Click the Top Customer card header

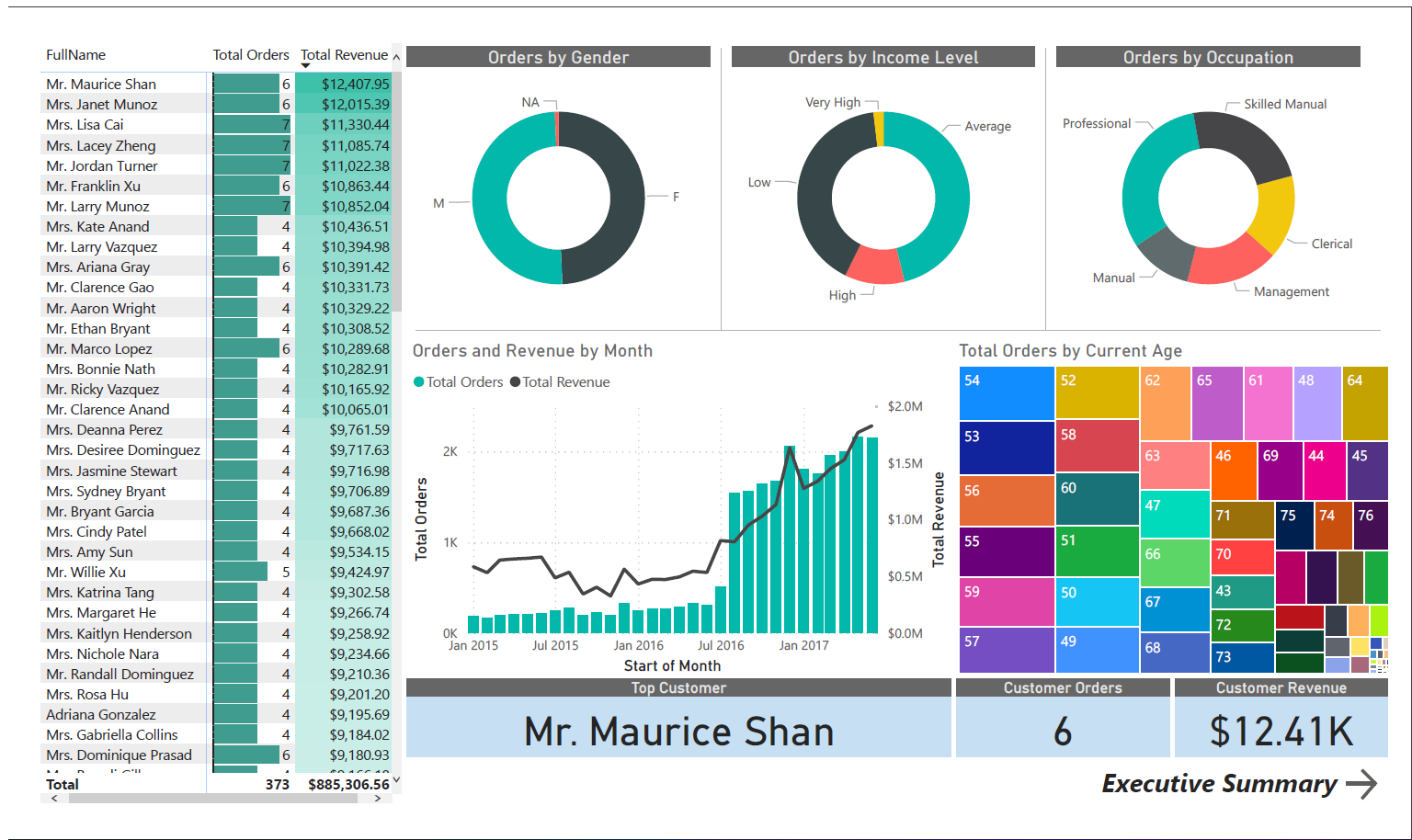click(x=678, y=687)
